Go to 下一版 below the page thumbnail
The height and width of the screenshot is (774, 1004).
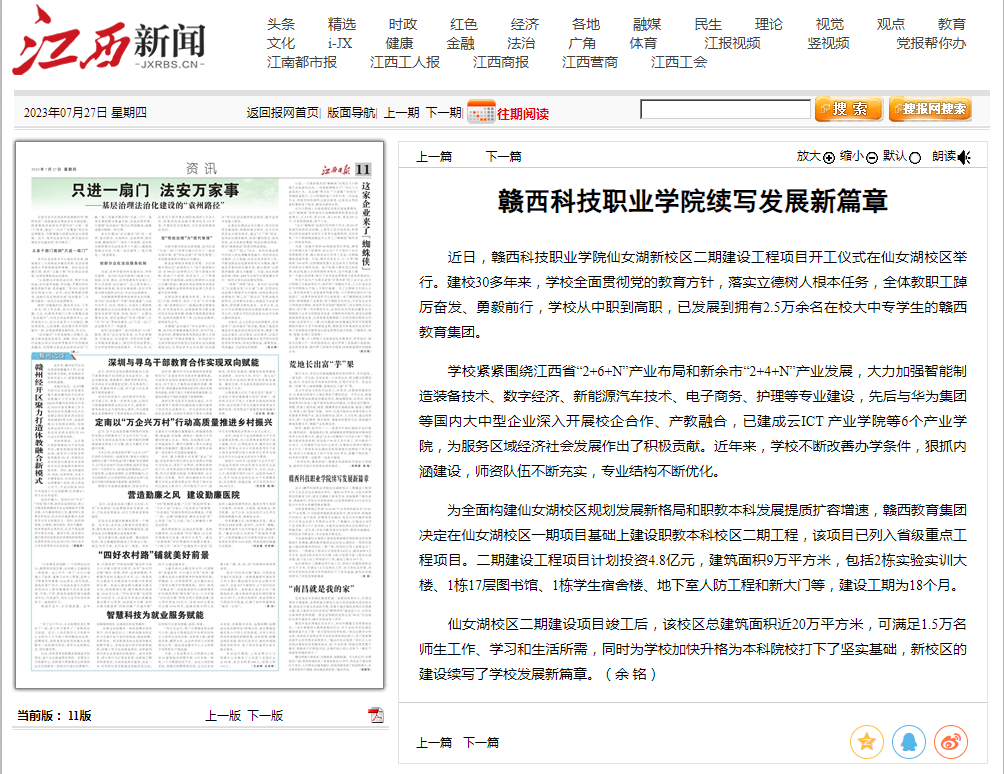(x=265, y=715)
